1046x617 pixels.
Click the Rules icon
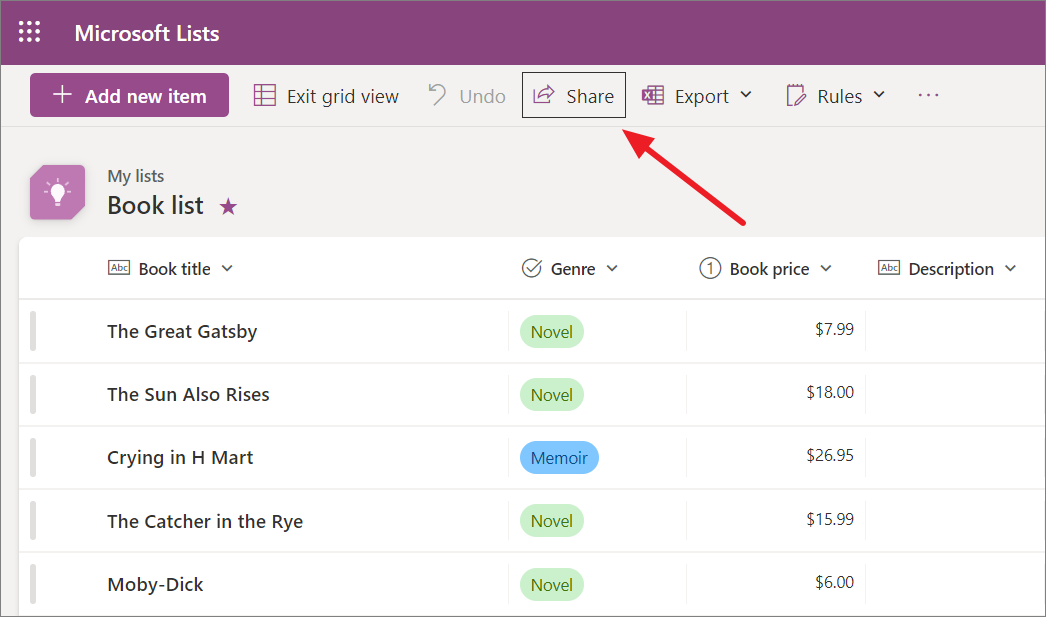coord(795,95)
